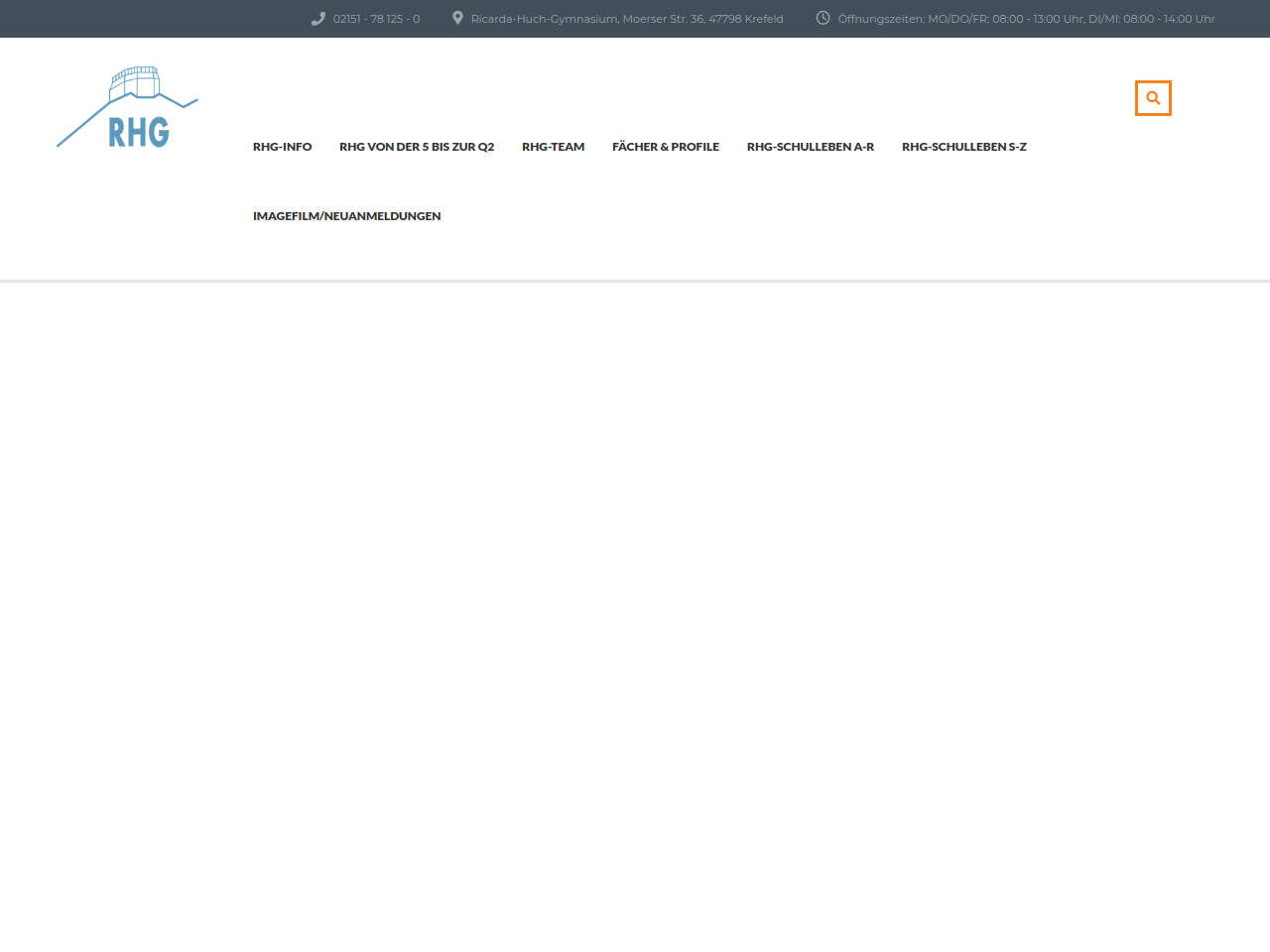
Task: Click the RHG school logo
Action: (128, 108)
